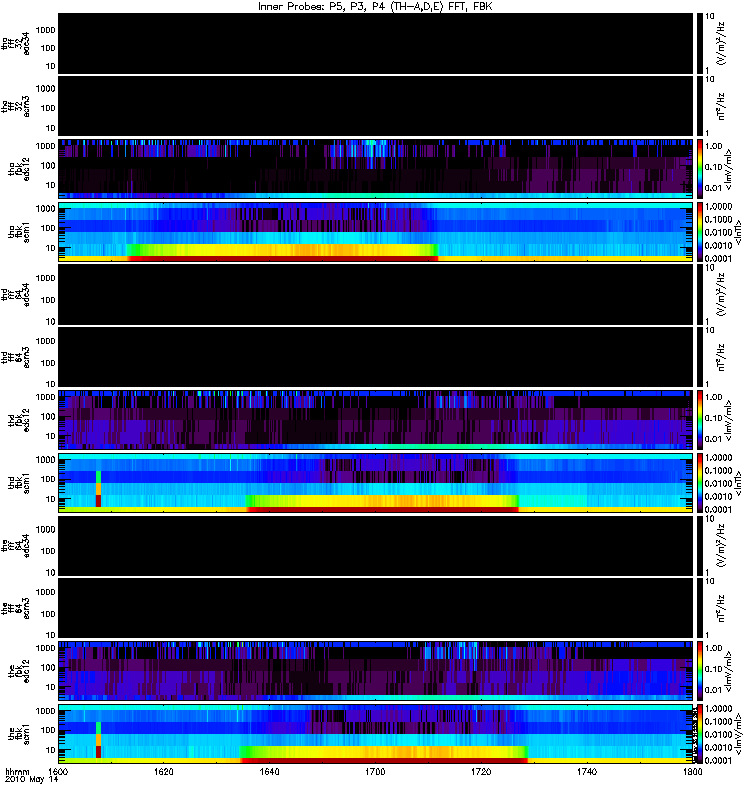Click the 1620 time axis tick label

tap(163, 772)
